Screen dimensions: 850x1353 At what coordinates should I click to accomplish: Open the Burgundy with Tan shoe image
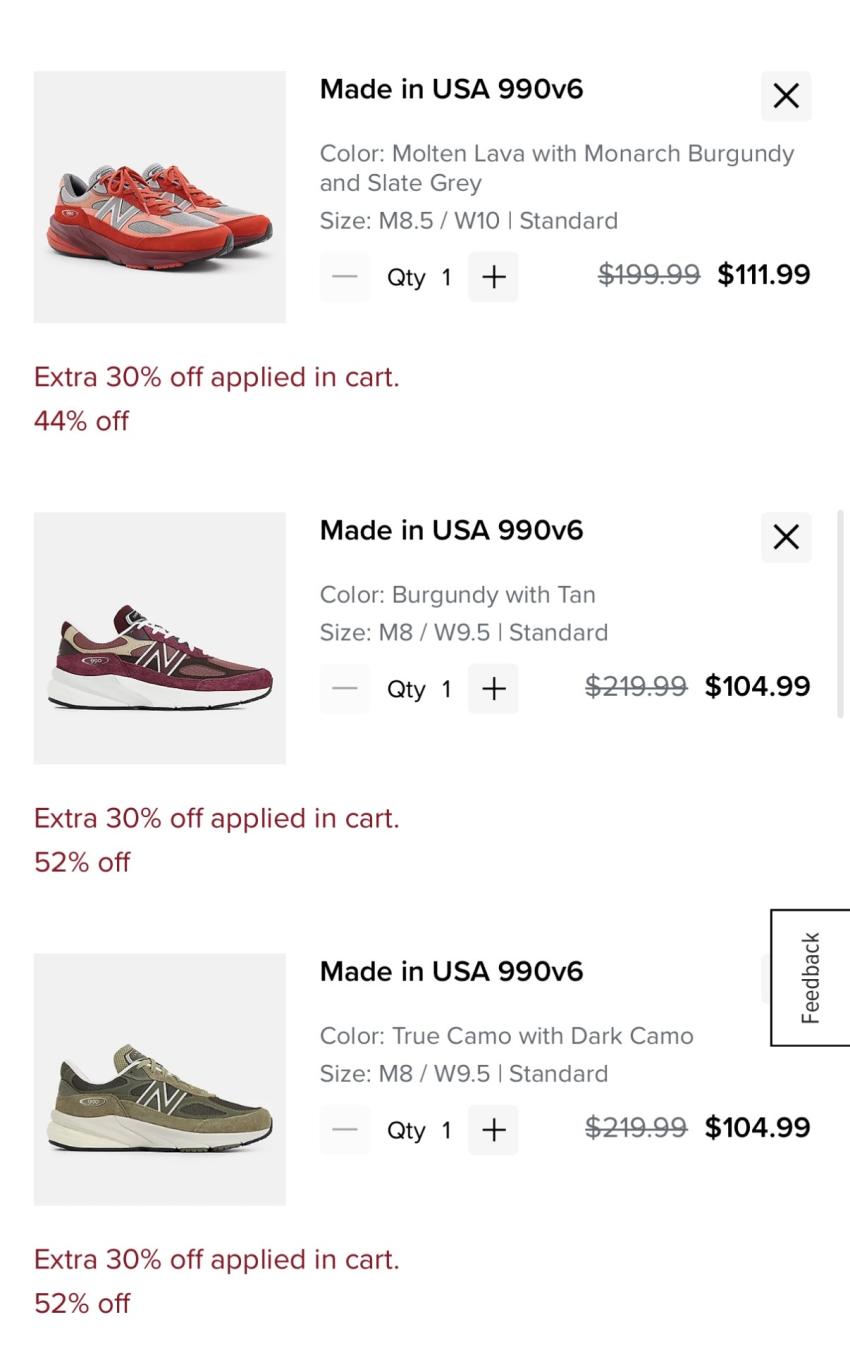point(160,638)
